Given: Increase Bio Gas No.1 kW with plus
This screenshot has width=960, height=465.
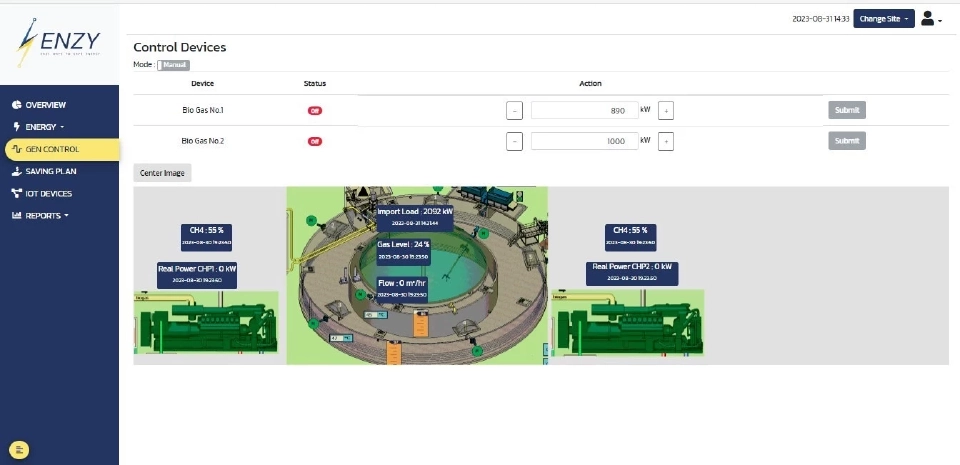Looking at the screenshot, I should pyautogui.click(x=666, y=111).
